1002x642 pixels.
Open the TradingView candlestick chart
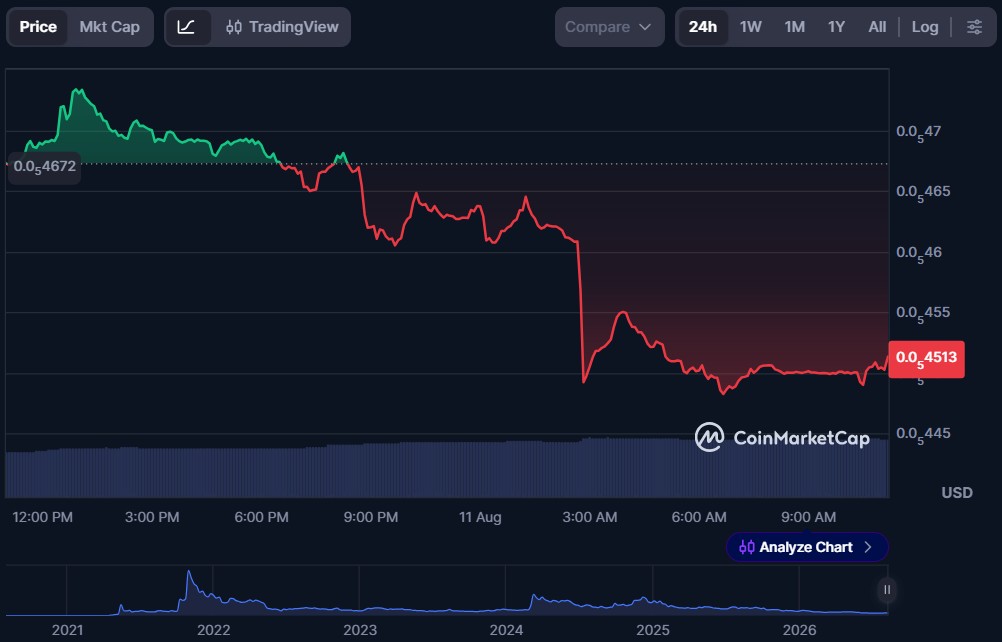pos(282,27)
